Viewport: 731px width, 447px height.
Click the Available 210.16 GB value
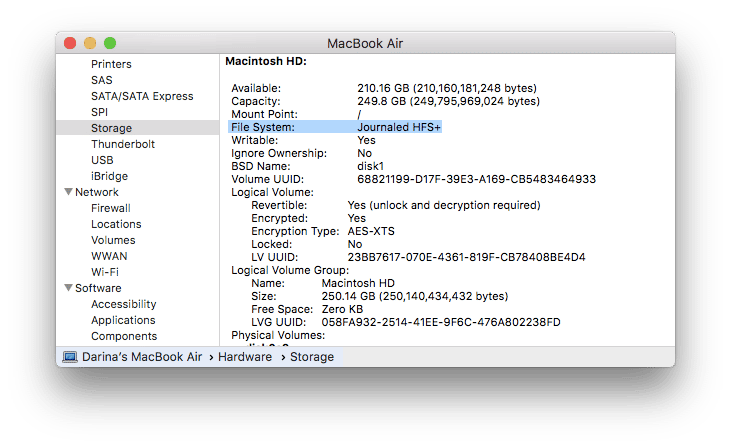[x=447, y=88]
